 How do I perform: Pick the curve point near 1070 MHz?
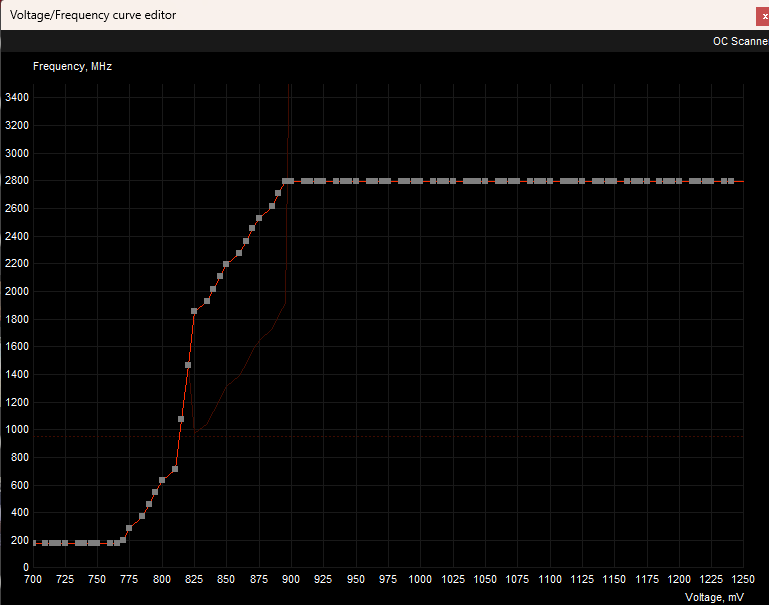coord(181,419)
